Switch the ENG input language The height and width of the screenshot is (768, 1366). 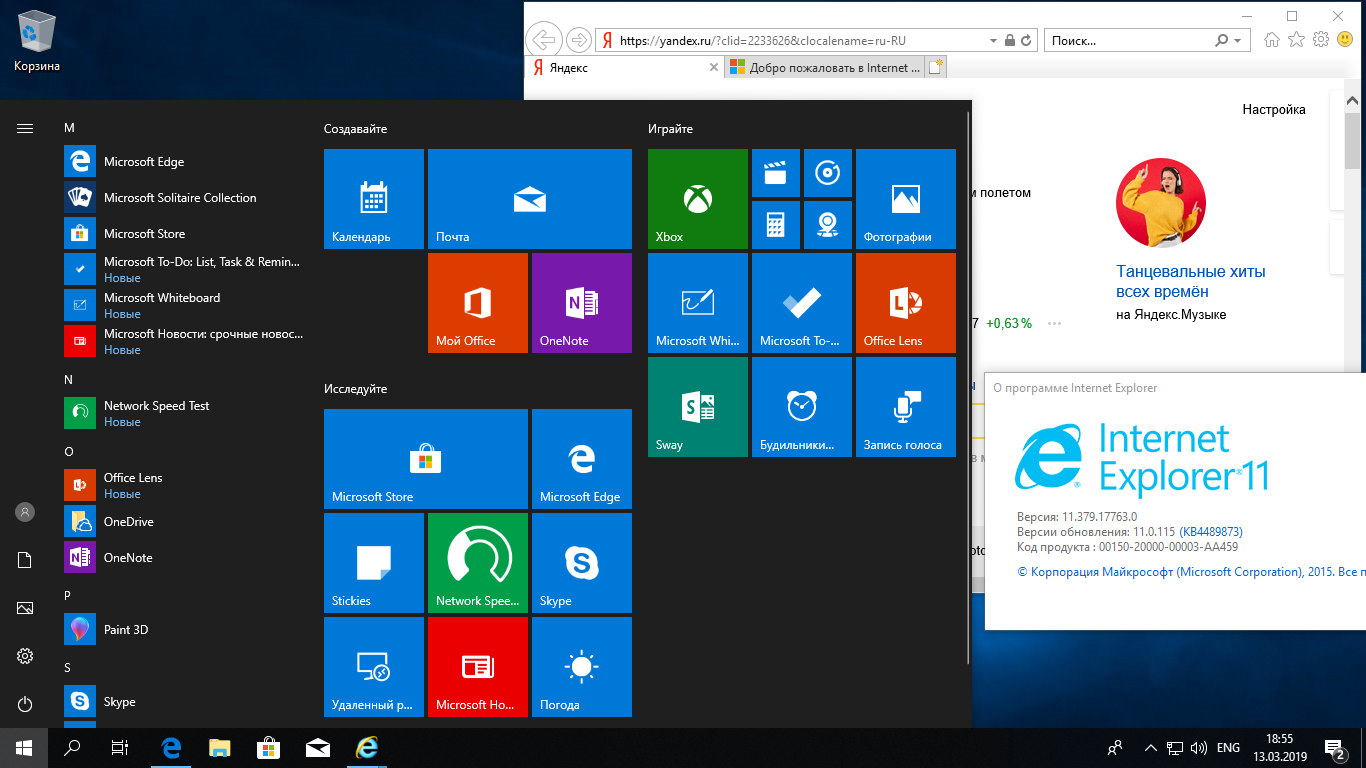(1228, 748)
